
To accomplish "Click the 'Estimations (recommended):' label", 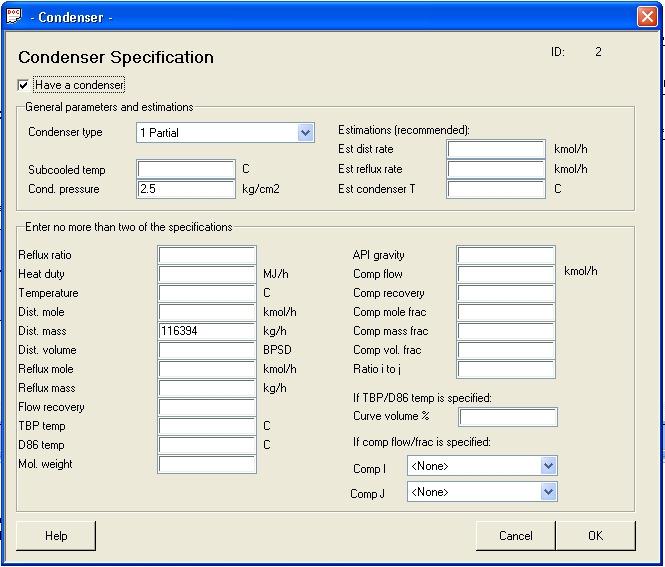I will [x=404, y=130].
